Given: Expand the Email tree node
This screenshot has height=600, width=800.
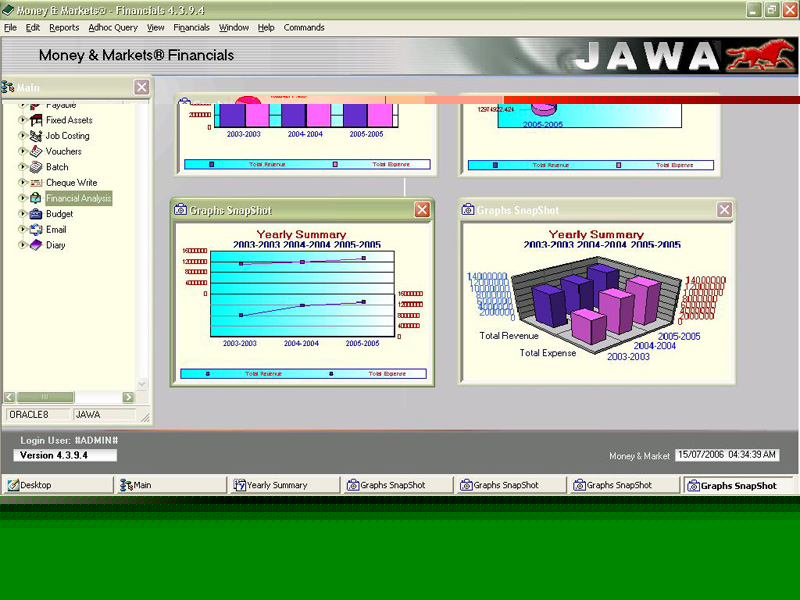Looking at the screenshot, I should click(22, 230).
